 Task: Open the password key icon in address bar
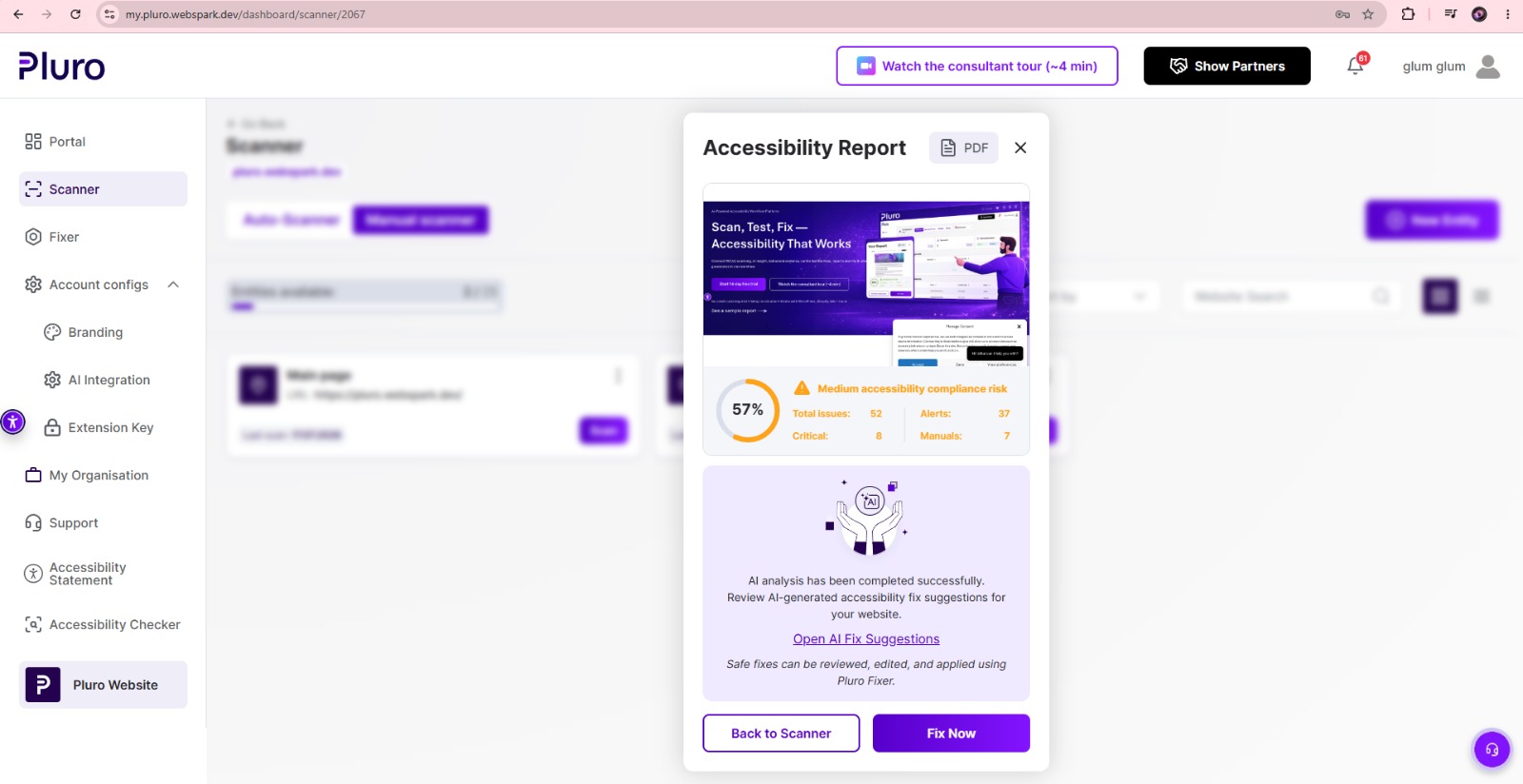[x=1342, y=14]
